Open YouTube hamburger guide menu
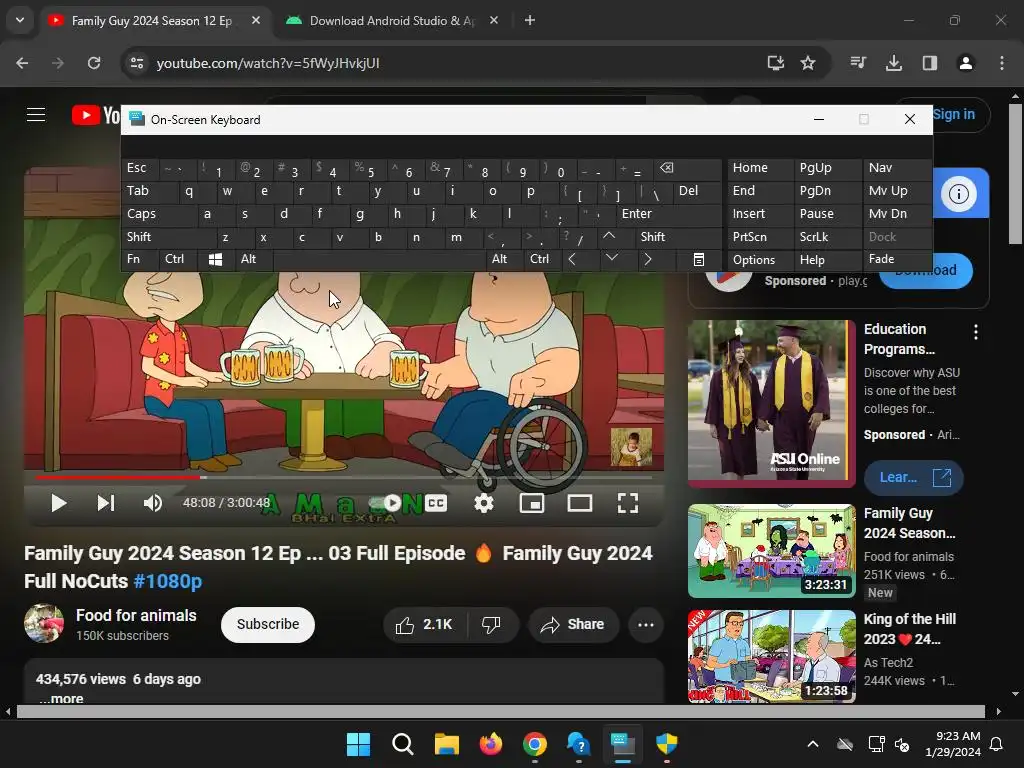 [x=36, y=115]
